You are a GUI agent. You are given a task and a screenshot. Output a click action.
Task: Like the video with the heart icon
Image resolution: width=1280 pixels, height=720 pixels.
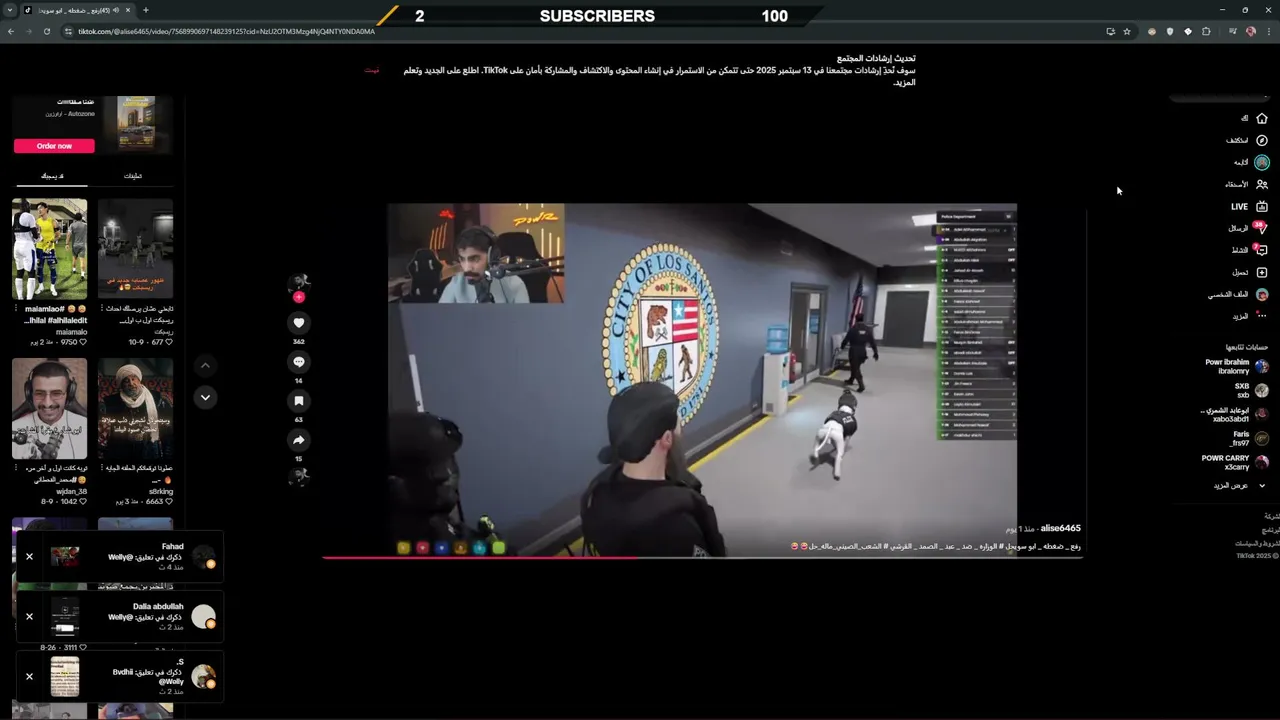click(x=298, y=323)
